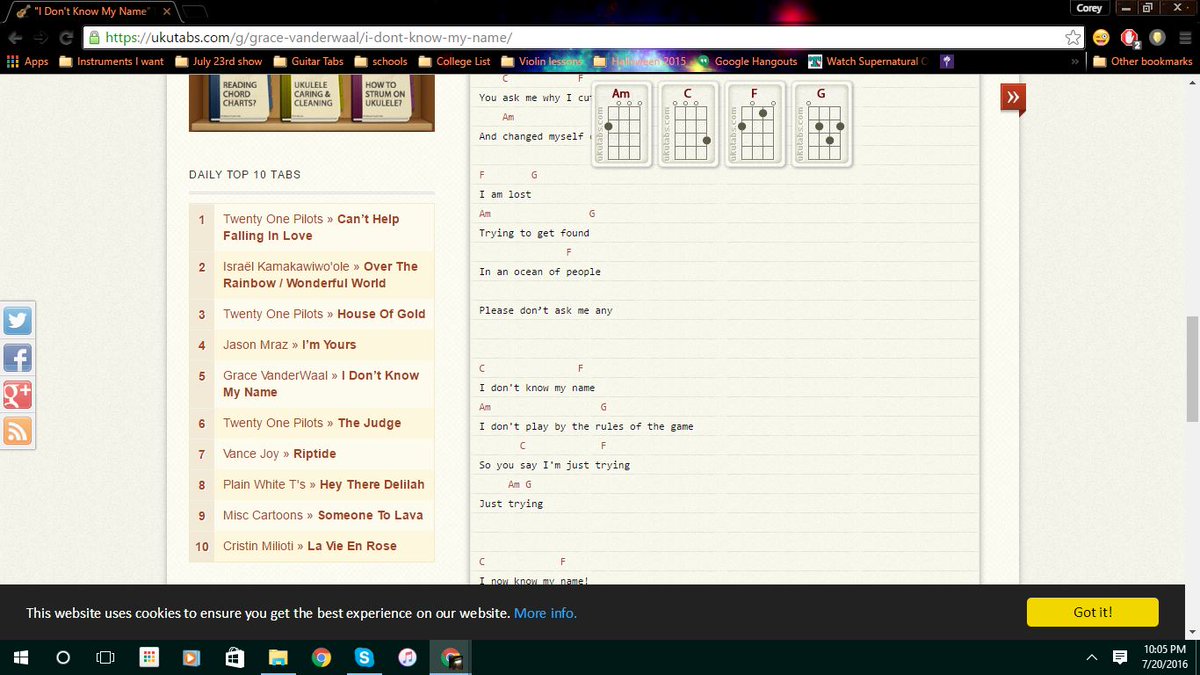
Task: Open the July 23rd show bookmark folder
Action: (219, 61)
